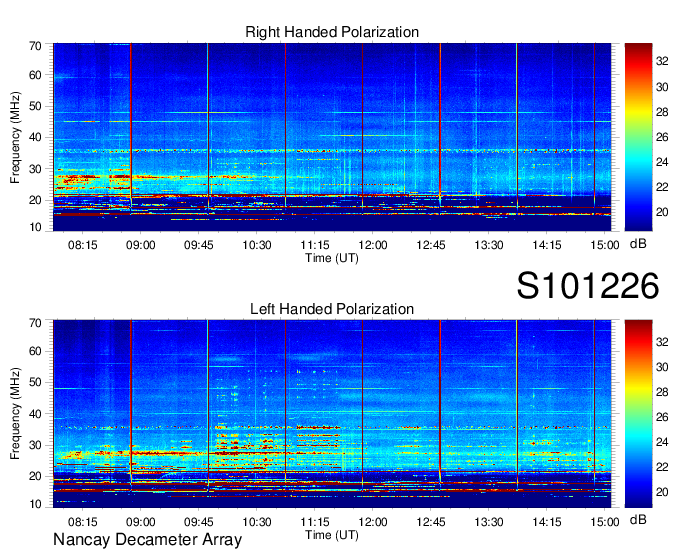Click the 12:45 tick of the left-handed plot

point(431,522)
